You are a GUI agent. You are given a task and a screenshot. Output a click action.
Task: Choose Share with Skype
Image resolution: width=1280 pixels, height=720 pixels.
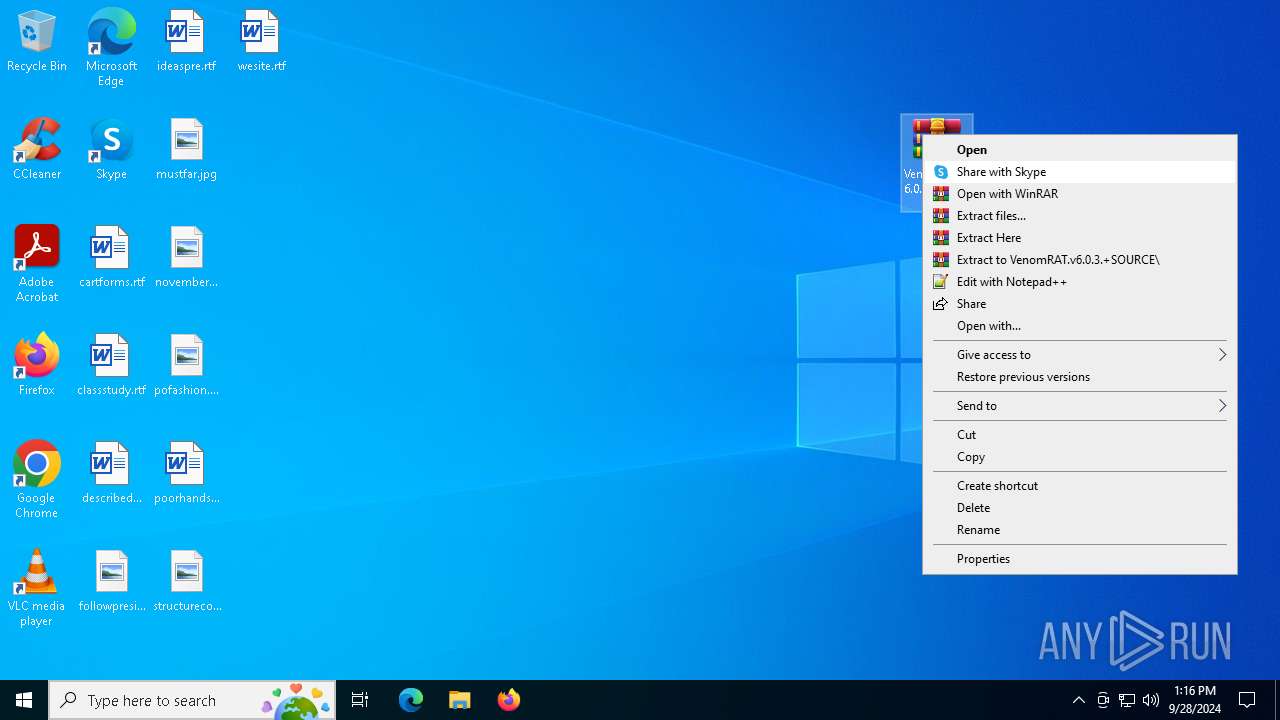pyautogui.click(x=1080, y=172)
